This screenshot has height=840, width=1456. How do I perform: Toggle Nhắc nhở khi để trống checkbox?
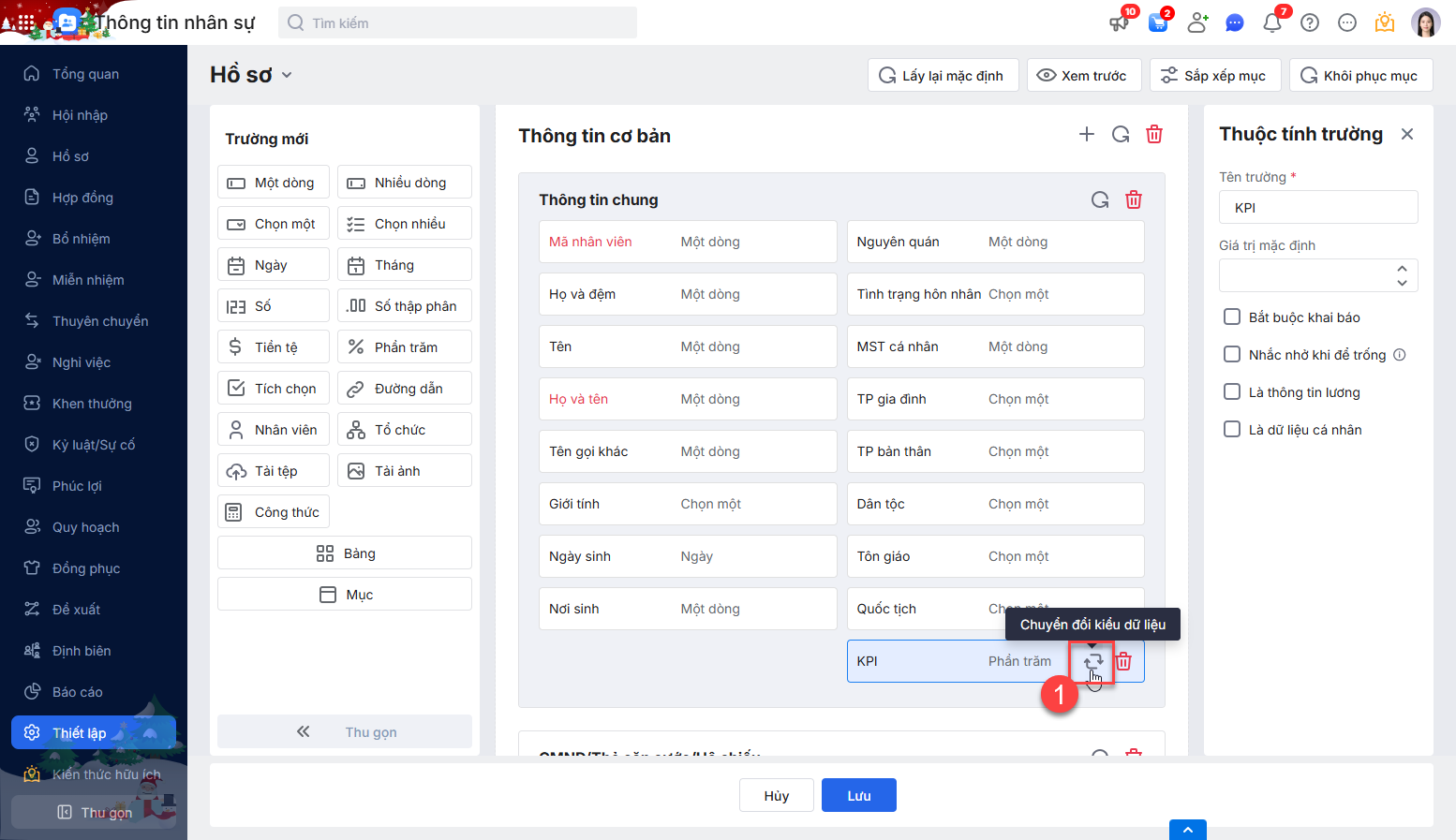(x=1232, y=354)
